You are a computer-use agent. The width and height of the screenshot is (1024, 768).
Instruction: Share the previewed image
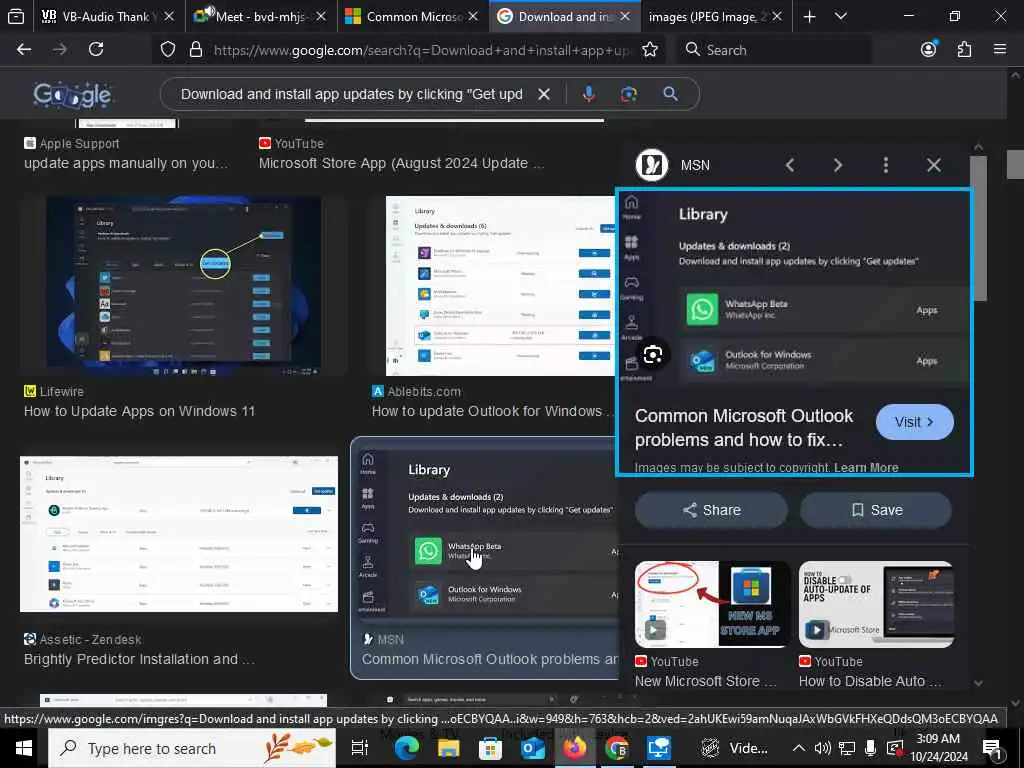(711, 510)
